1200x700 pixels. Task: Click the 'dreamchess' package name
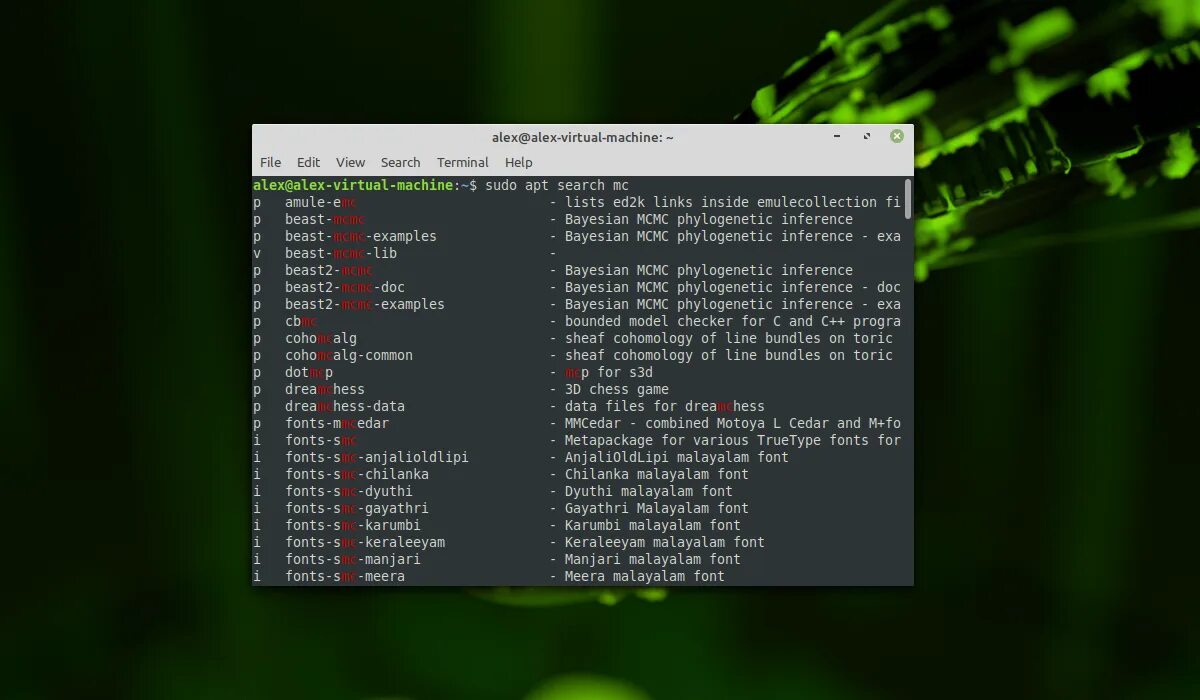click(x=325, y=389)
